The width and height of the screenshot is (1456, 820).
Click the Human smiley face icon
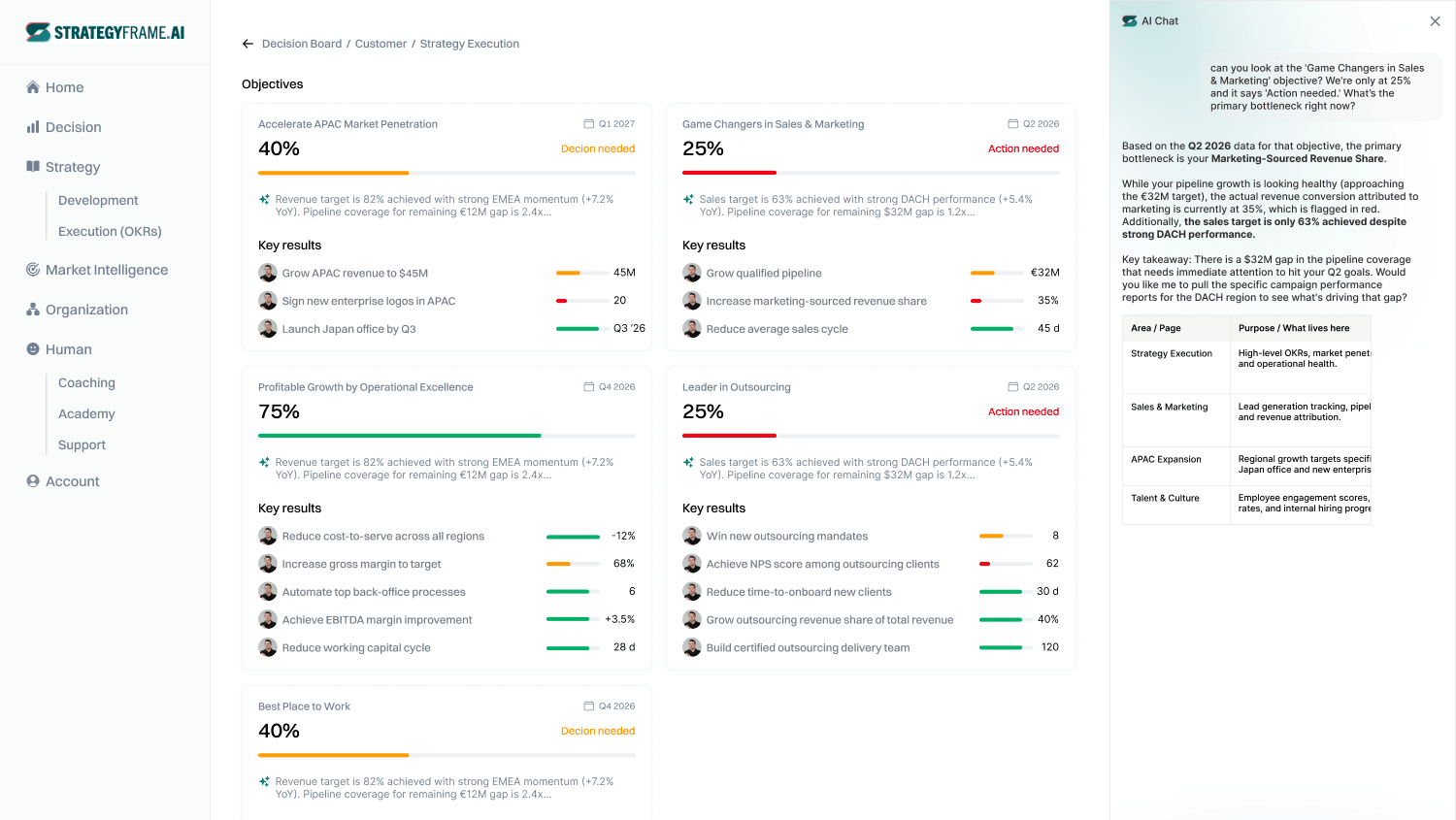[33, 349]
